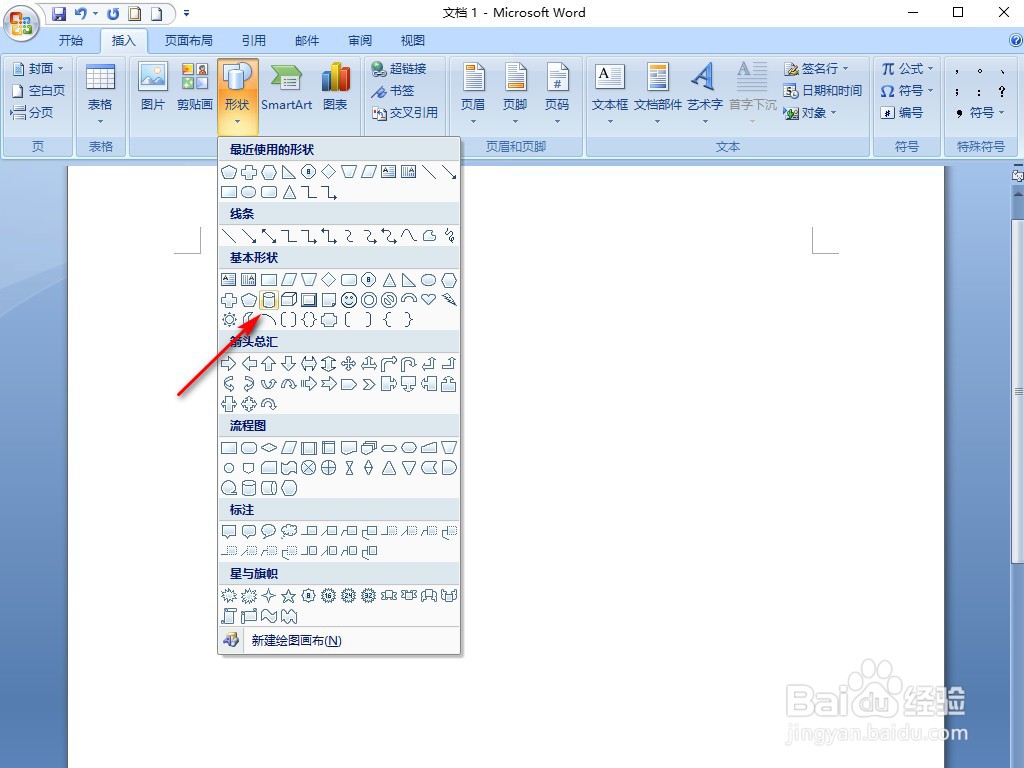Select the Circular Arrow shape
This screenshot has height=768, width=1024.
pyautogui.click(x=268, y=404)
